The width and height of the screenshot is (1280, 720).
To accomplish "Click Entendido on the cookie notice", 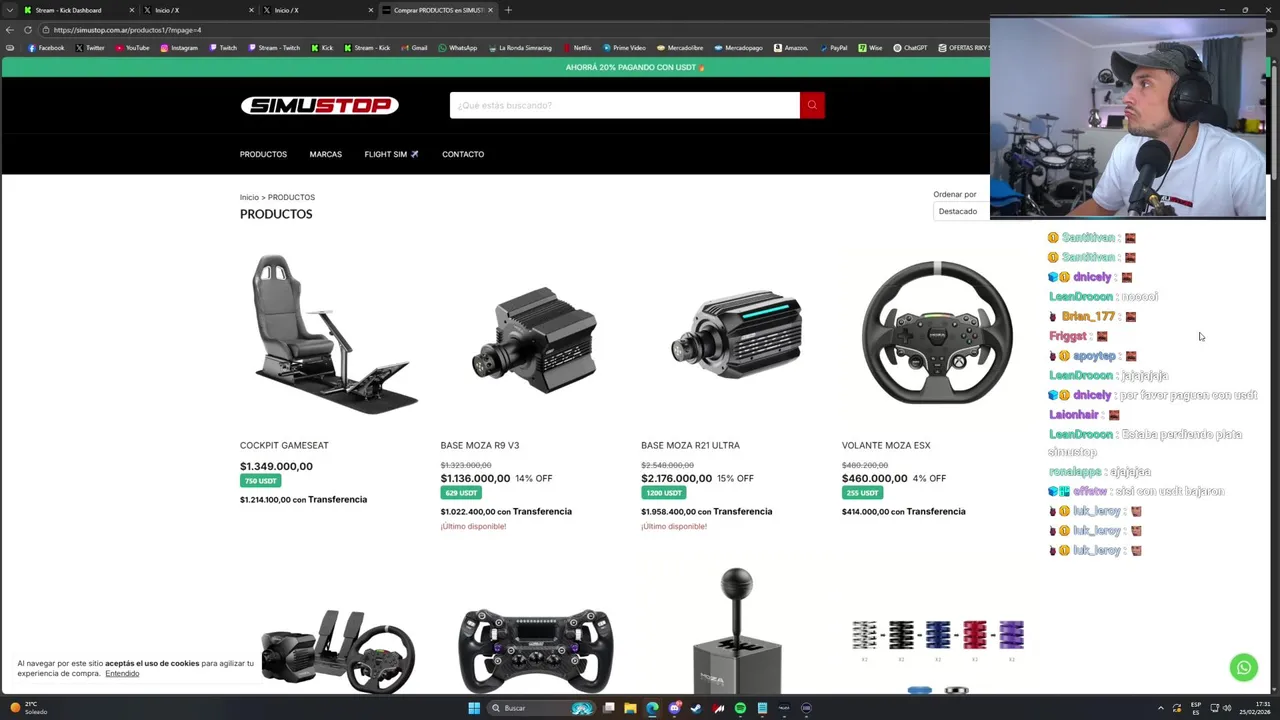I will (x=122, y=673).
